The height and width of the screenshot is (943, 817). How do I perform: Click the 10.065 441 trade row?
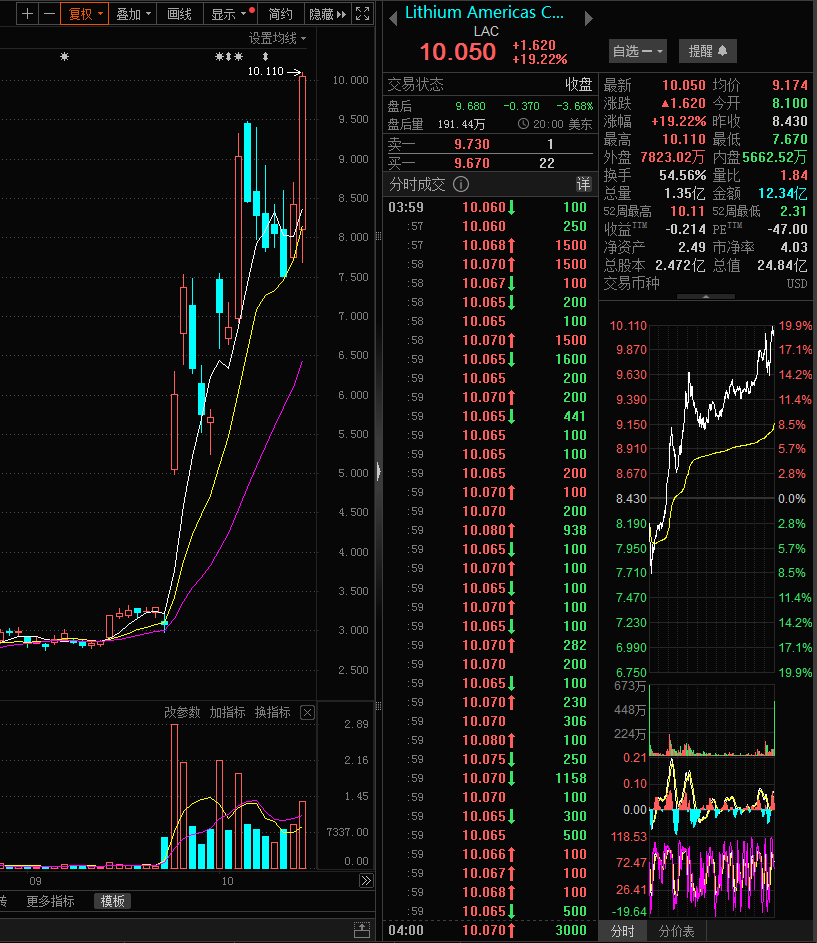tap(490, 416)
